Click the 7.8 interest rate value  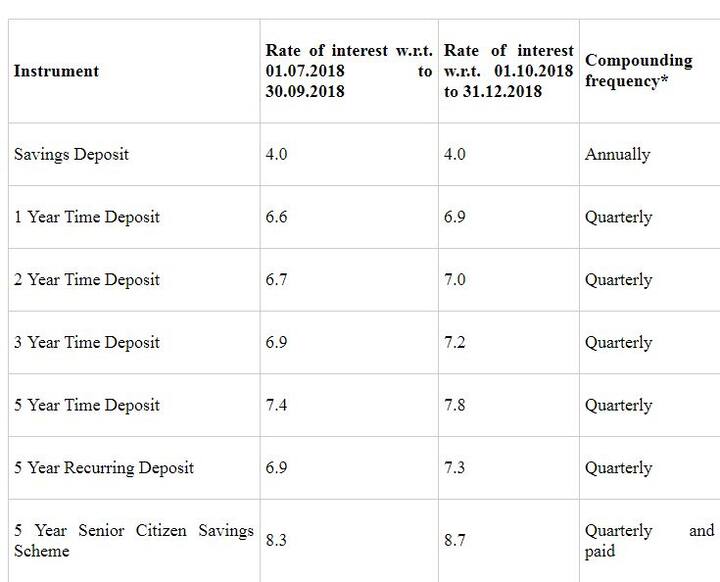(x=455, y=405)
